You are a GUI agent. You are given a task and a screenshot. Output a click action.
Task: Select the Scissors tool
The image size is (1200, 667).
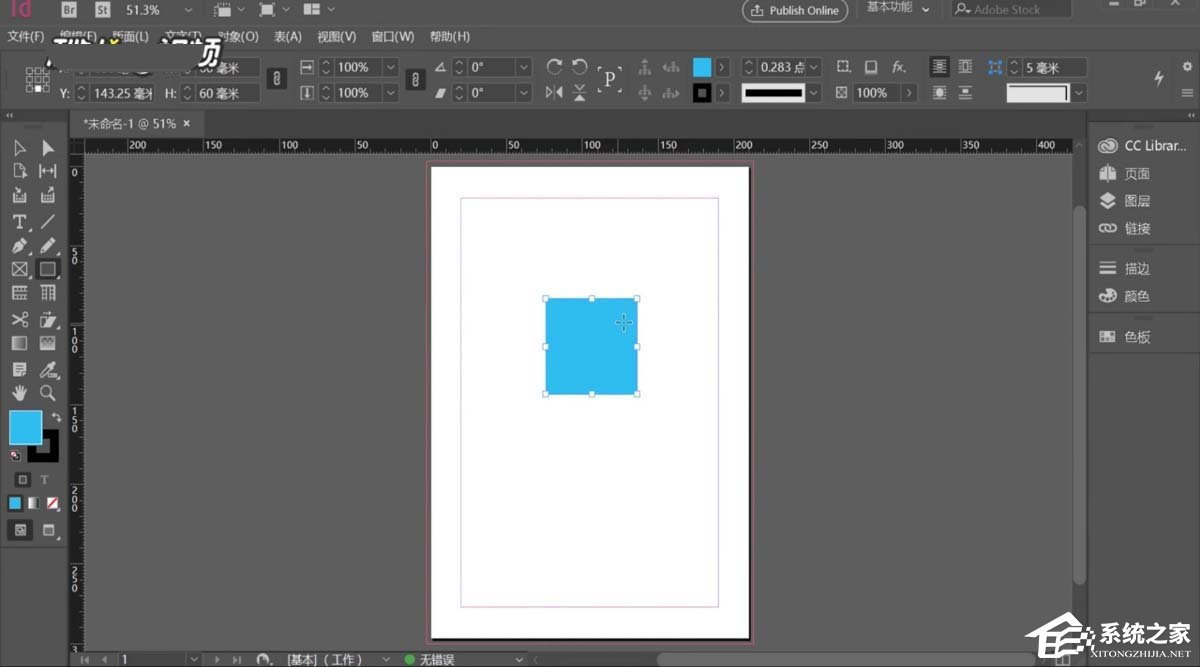point(20,319)
